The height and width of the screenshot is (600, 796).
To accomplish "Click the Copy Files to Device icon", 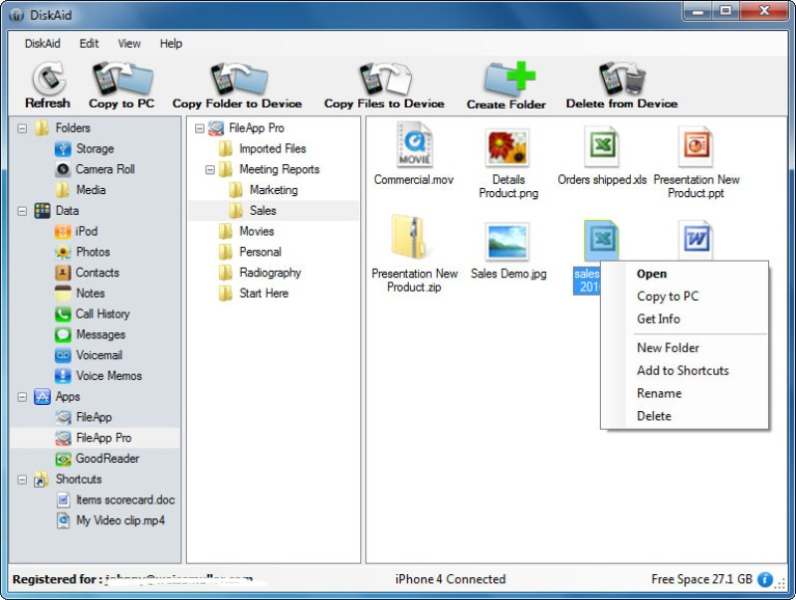I will point(384,81).
